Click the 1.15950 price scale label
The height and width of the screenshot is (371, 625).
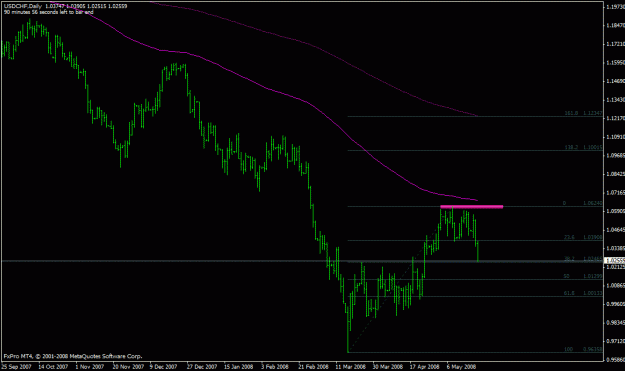(615, 63)
